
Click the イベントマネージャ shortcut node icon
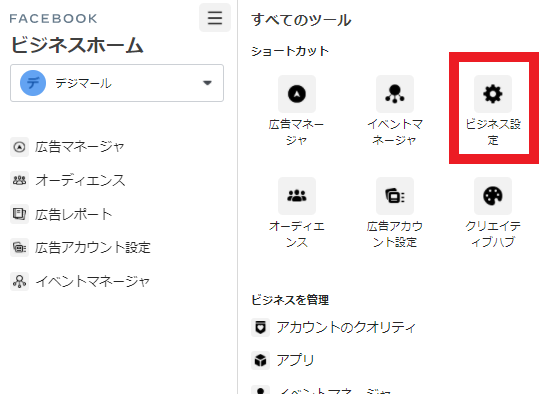(x=395, y=94)
